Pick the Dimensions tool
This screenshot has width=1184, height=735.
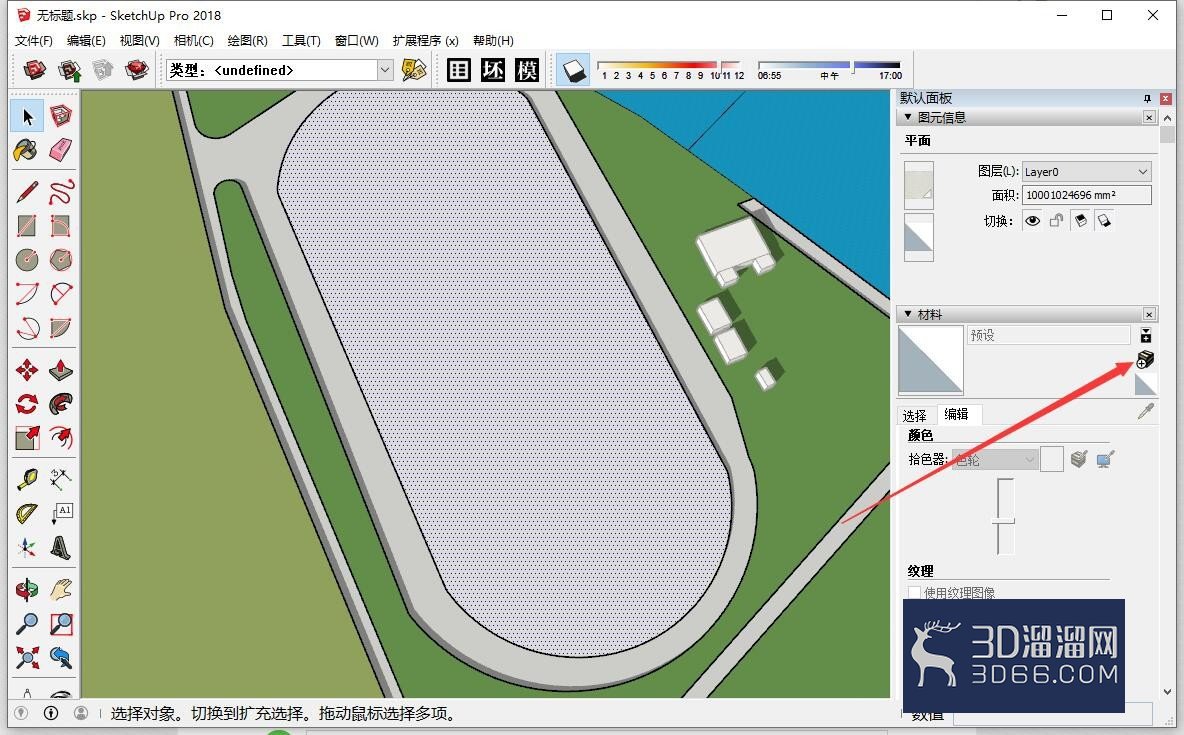coord(60,479)
